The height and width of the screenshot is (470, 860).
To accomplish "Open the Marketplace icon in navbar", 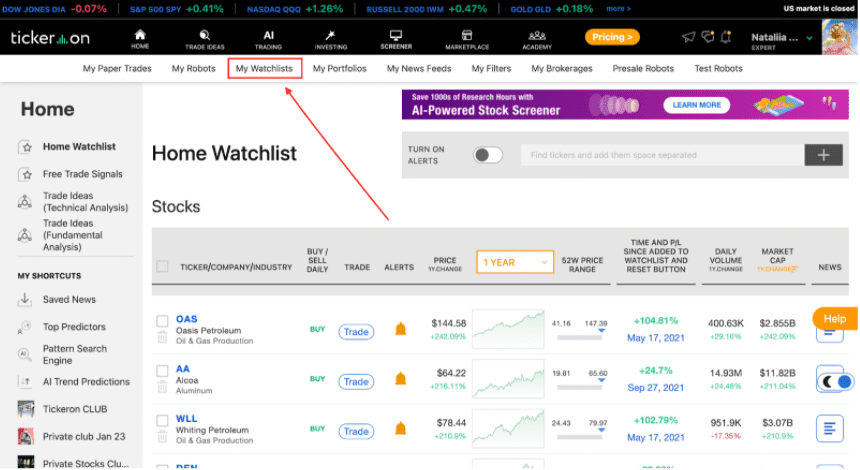I will click(x=467, y=36).
